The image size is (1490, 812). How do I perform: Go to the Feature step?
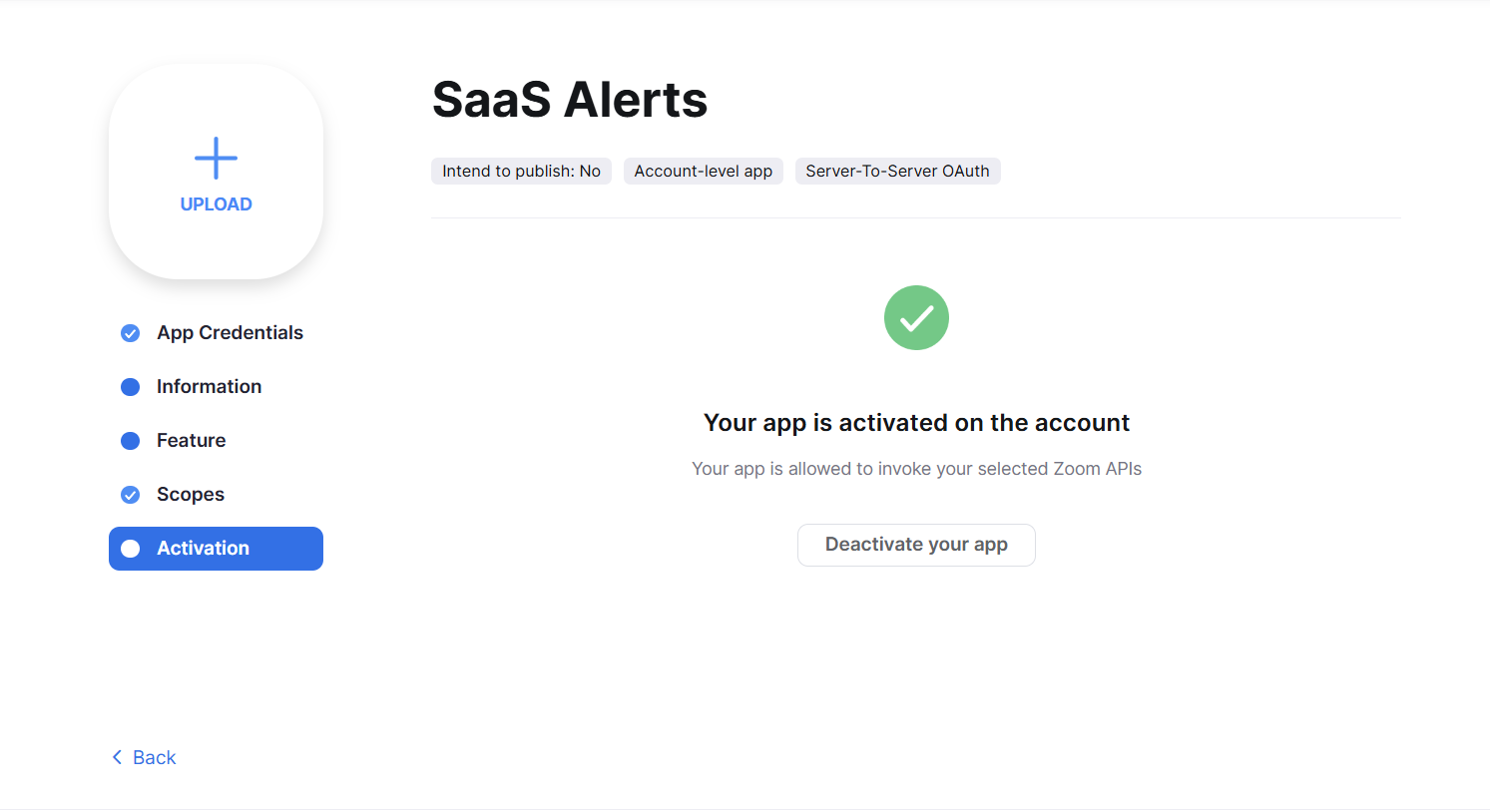(216, 441)
